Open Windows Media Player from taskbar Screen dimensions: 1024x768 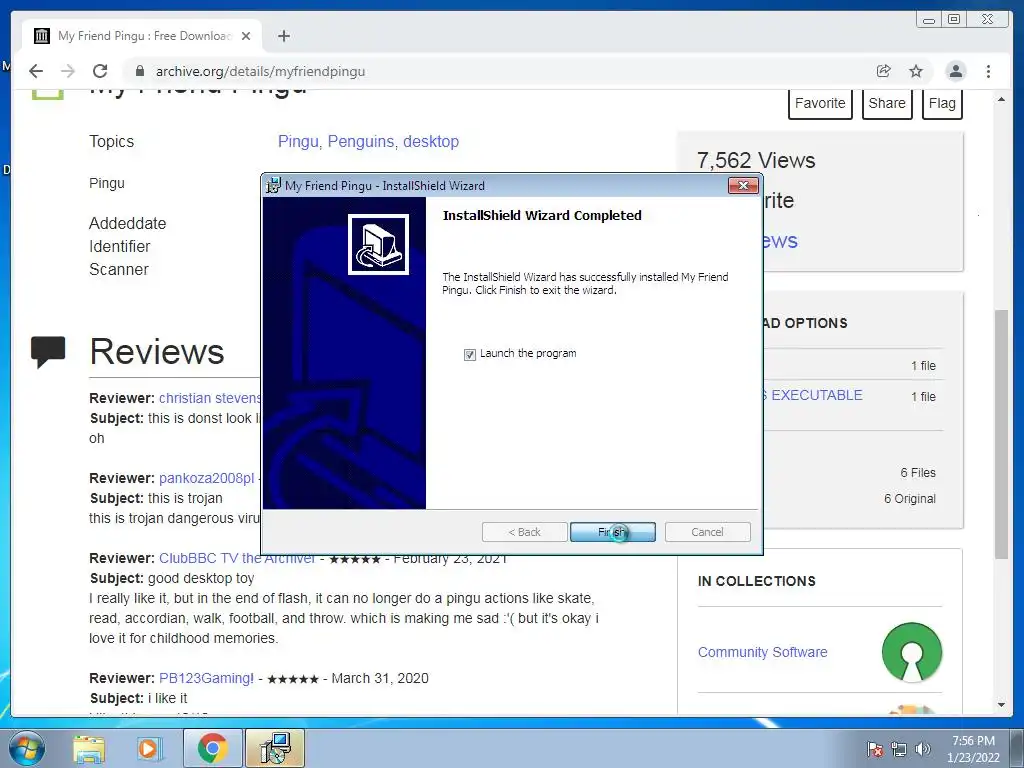[149, 748]
